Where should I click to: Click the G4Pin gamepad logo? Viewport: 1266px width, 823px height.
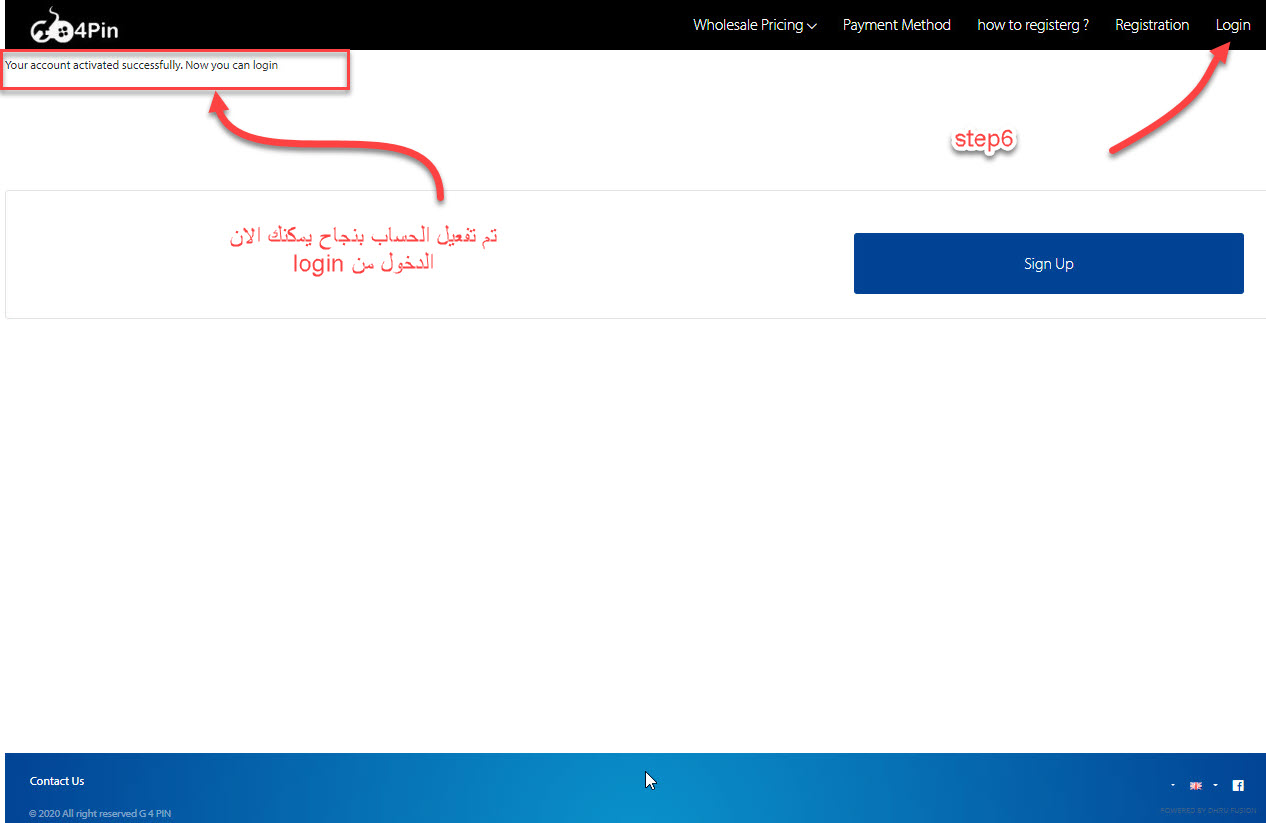pyautogui.click(x=73, y=26)
